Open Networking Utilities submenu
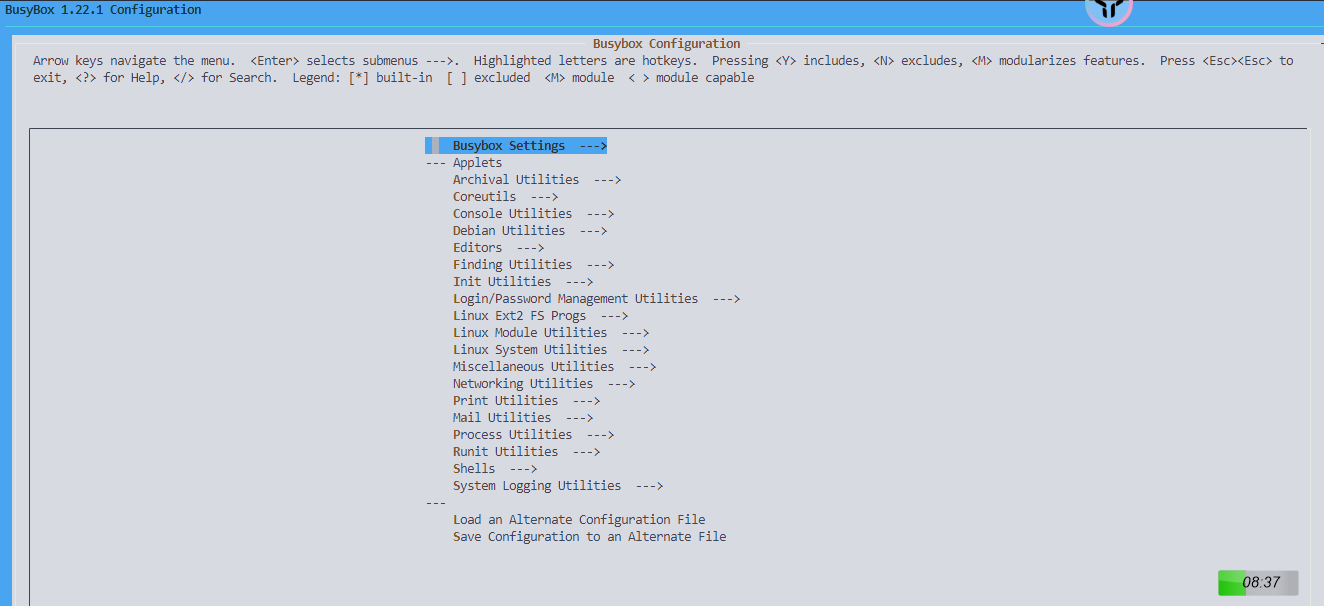The image size is (1324, 606). point(544,384)
